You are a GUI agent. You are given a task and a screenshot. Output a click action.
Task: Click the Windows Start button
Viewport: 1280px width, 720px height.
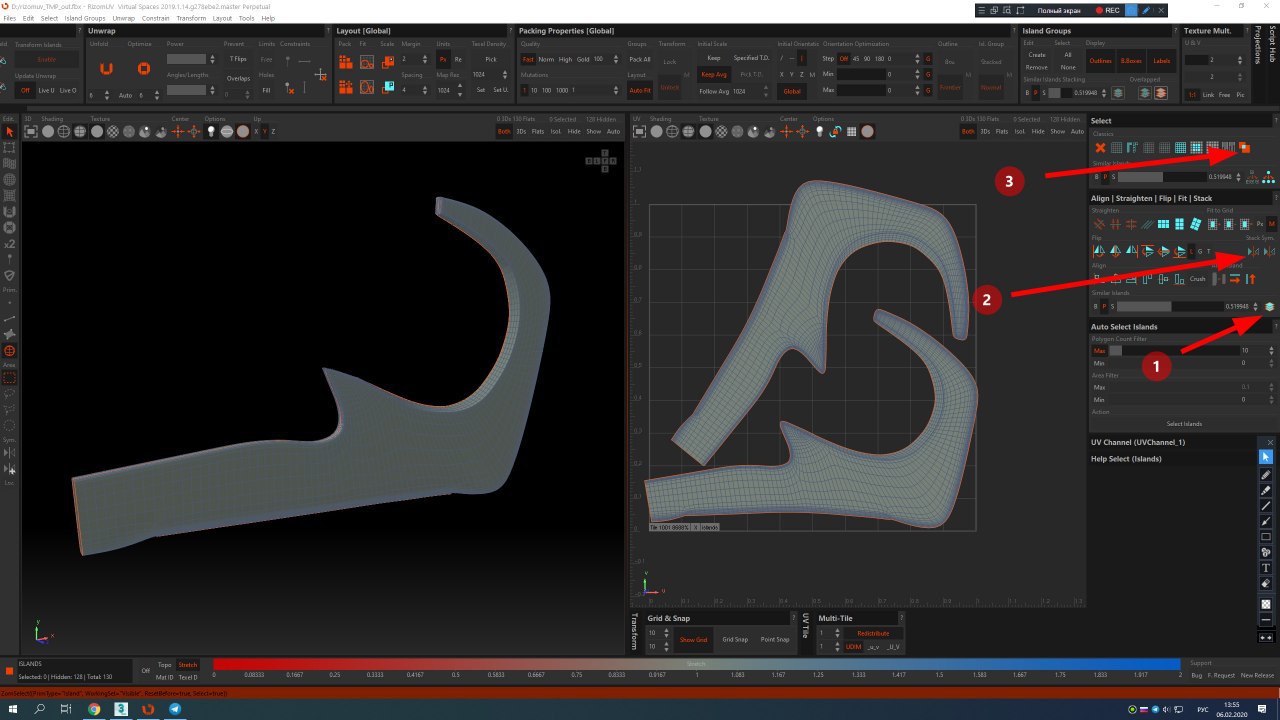coord(13,709)
